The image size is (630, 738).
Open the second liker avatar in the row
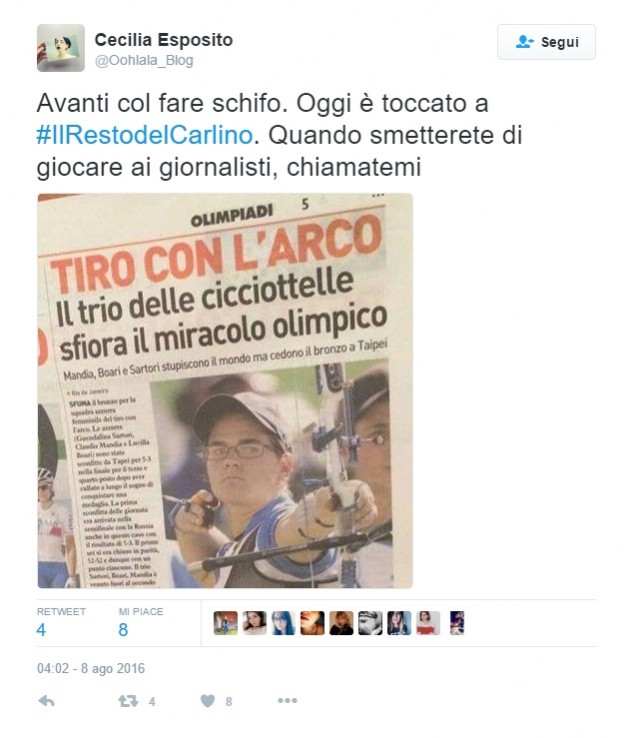coord(255,623)
